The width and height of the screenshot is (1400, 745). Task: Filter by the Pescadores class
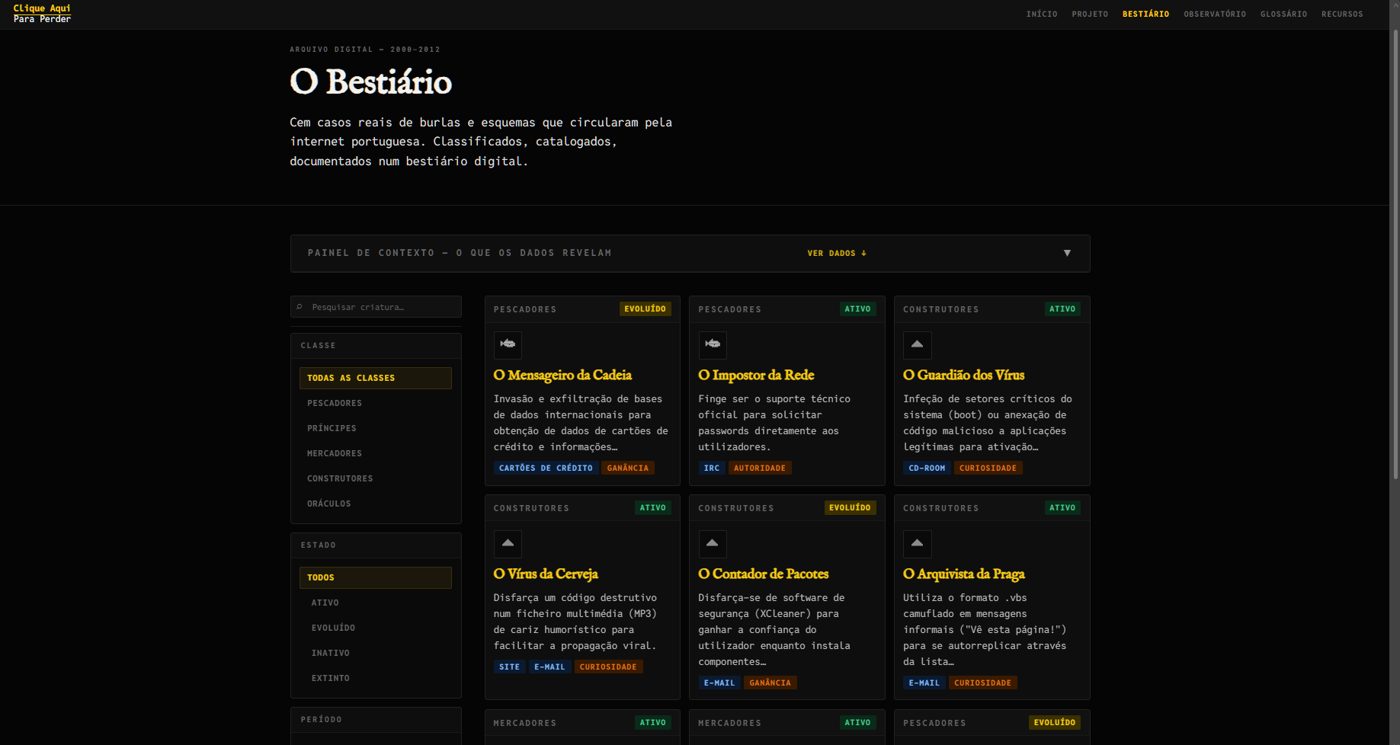click(375, 403)
